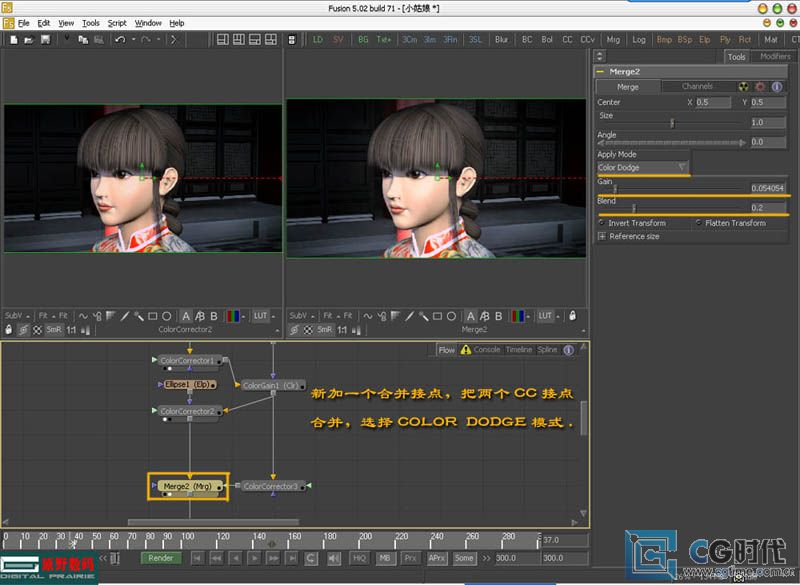Click the Redo arrow icon
Screen dimensions: 800x585
point(146,40)
